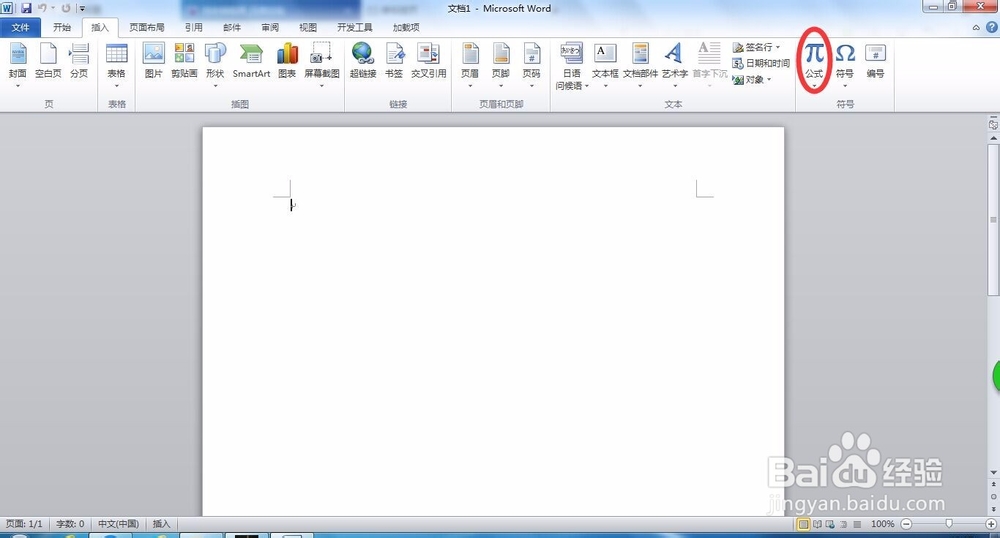Click the Omega 符号 symbol icon
Image resolution: width=1000 pixels, height=538 pixels.
[x=845, y=53]
